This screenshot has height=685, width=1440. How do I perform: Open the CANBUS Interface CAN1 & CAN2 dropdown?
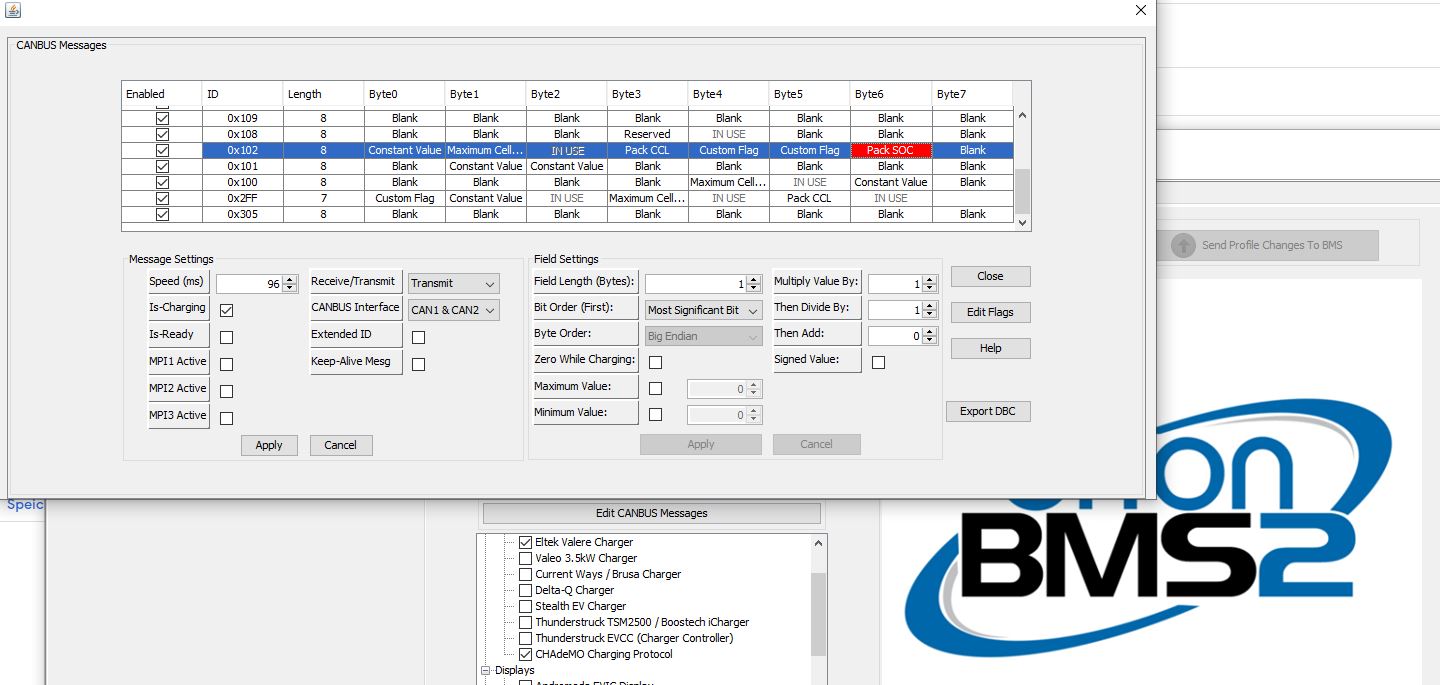coord(453,310)
